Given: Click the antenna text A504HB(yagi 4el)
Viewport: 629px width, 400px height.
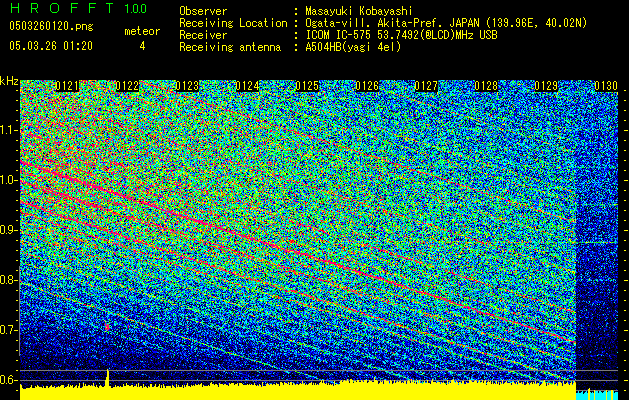Looking at the screenshot, I should pyautogui.click(x=353, y=47).
